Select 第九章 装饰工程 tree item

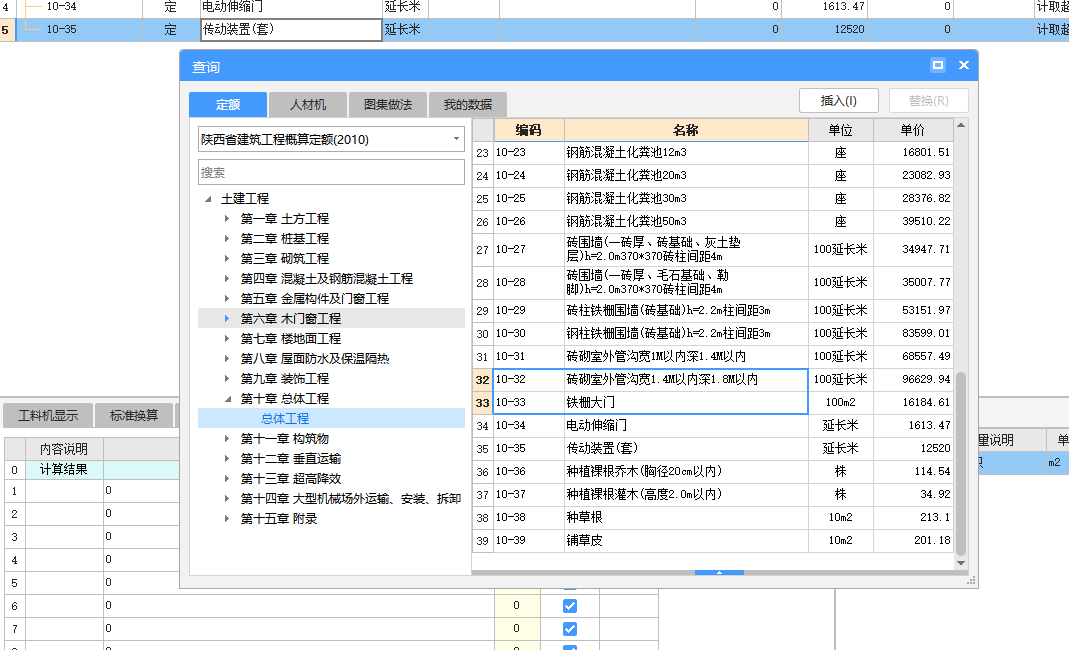coord(284,379)
